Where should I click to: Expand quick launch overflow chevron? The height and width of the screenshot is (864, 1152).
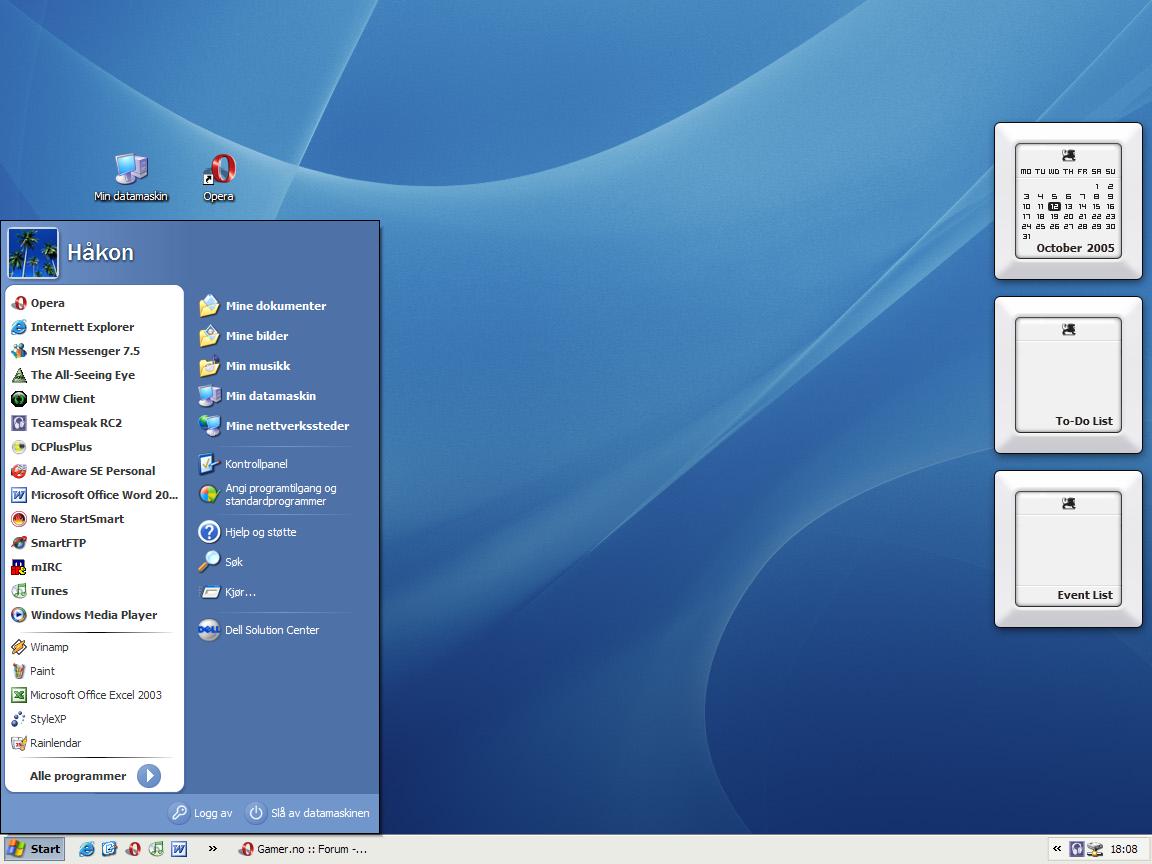pyautogui.click(x=212, y=849)
